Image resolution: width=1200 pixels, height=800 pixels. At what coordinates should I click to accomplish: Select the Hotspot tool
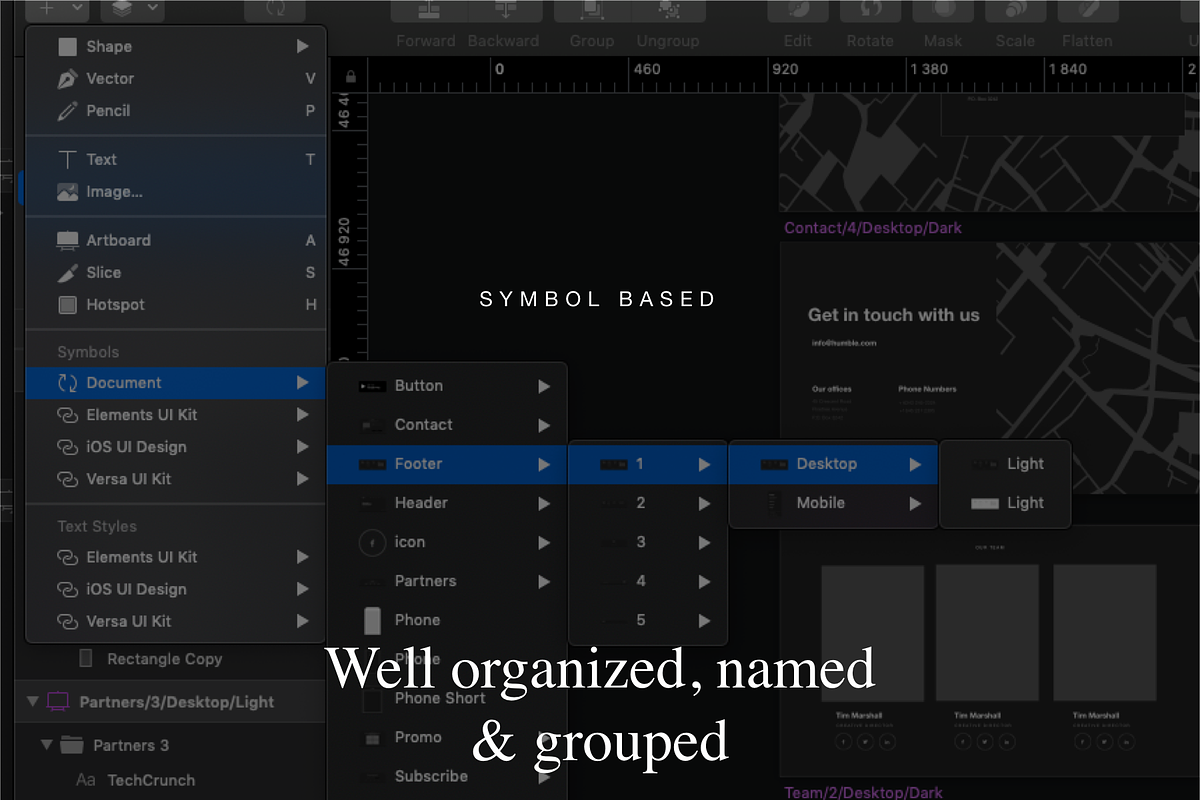tap(176, 304)
